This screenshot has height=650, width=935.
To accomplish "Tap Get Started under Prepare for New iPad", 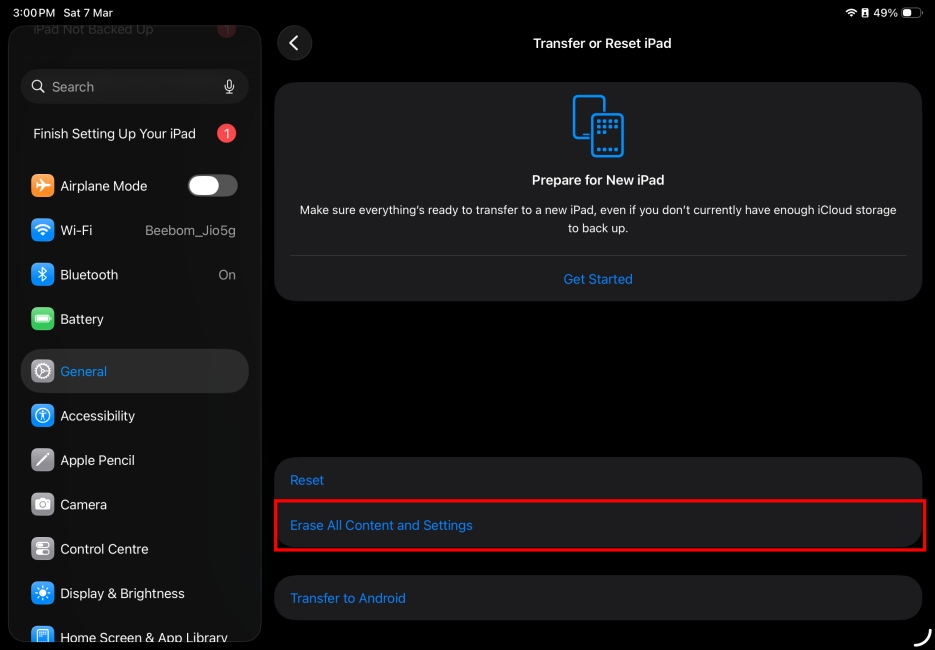I will click(x=597, y=279).
